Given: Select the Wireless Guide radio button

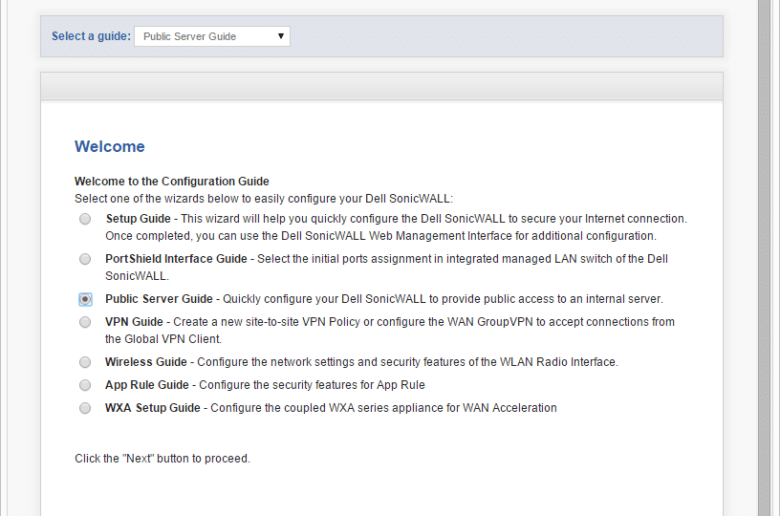Looking at the screenshot, I should coord(85,362).
